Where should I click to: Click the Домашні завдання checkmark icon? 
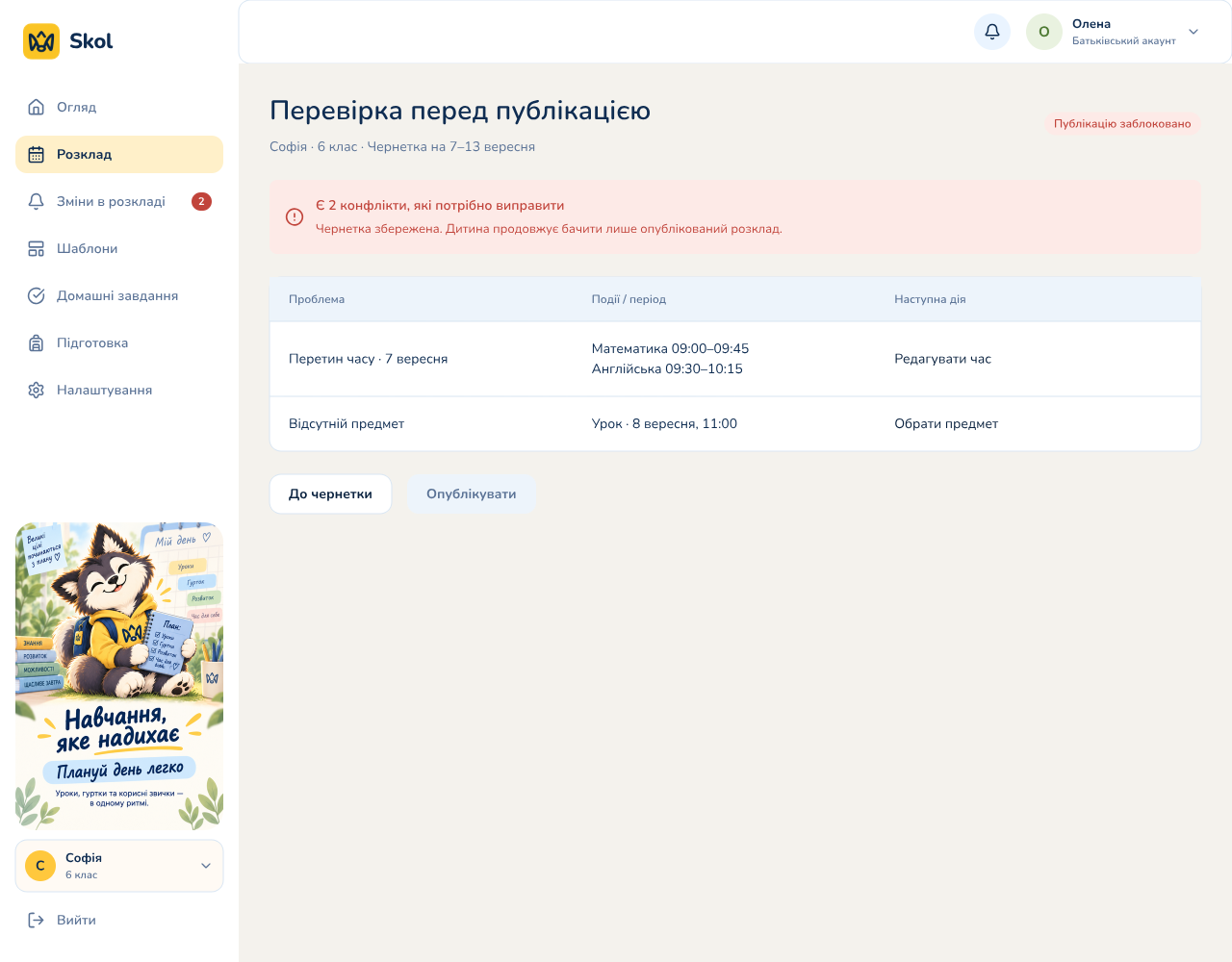[37, 295]
